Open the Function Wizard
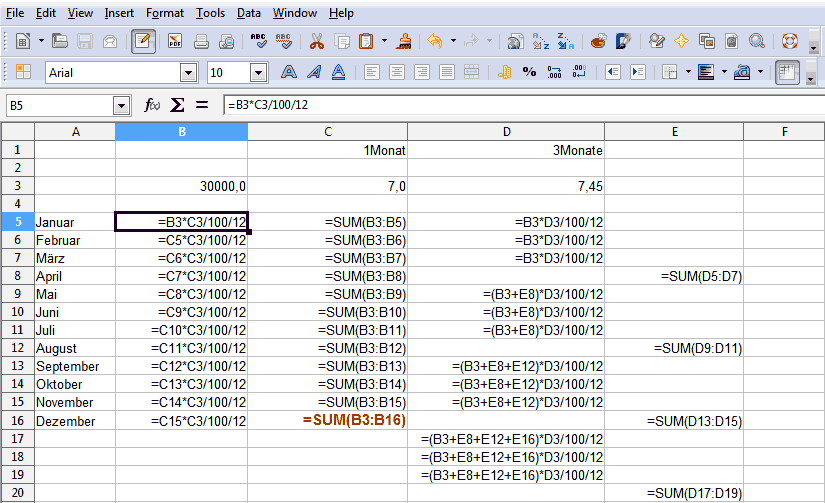Image resolution: width=825 pixels, height=503 pixels. [152, 105]
